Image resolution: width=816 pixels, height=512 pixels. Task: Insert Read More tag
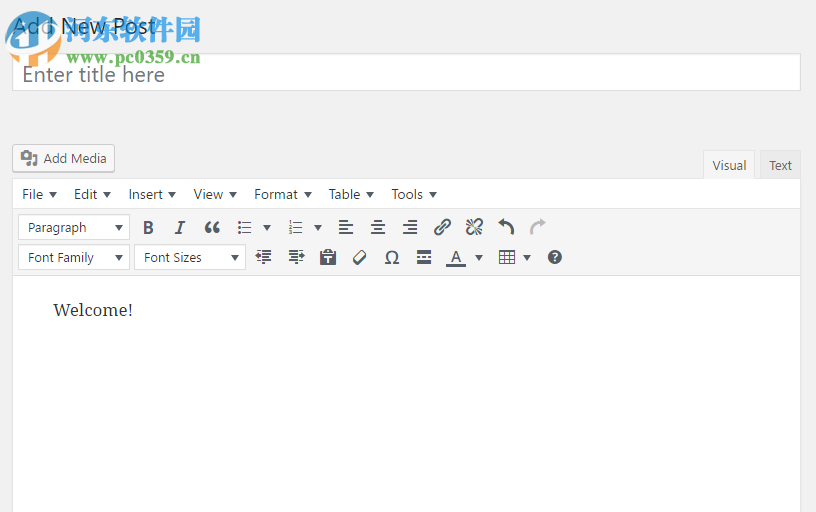click(424, 257)
